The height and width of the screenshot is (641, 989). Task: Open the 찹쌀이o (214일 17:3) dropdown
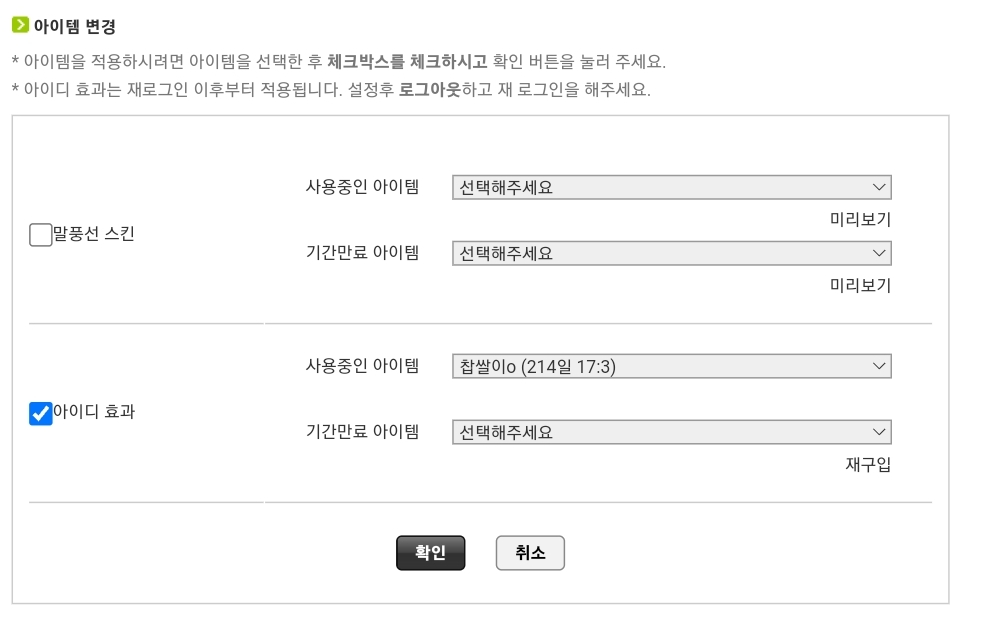670,366
